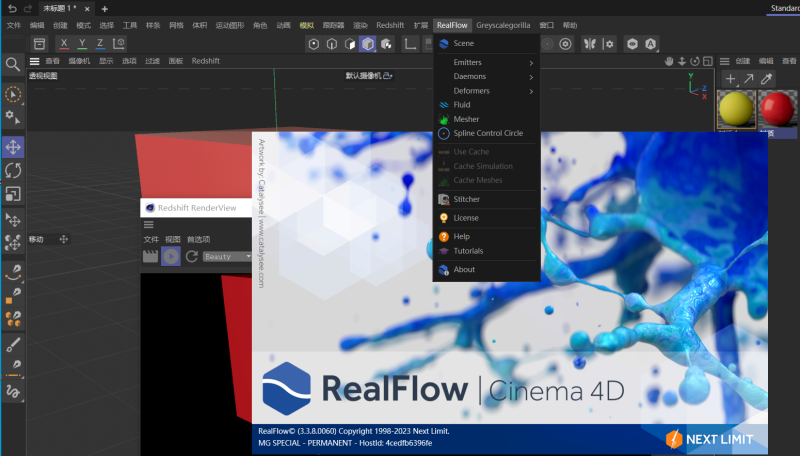Choose Scene from the RealFlow menu
The width and height of the screenshot is (800, 456).
pyautogui.click(x=487, y=43)
